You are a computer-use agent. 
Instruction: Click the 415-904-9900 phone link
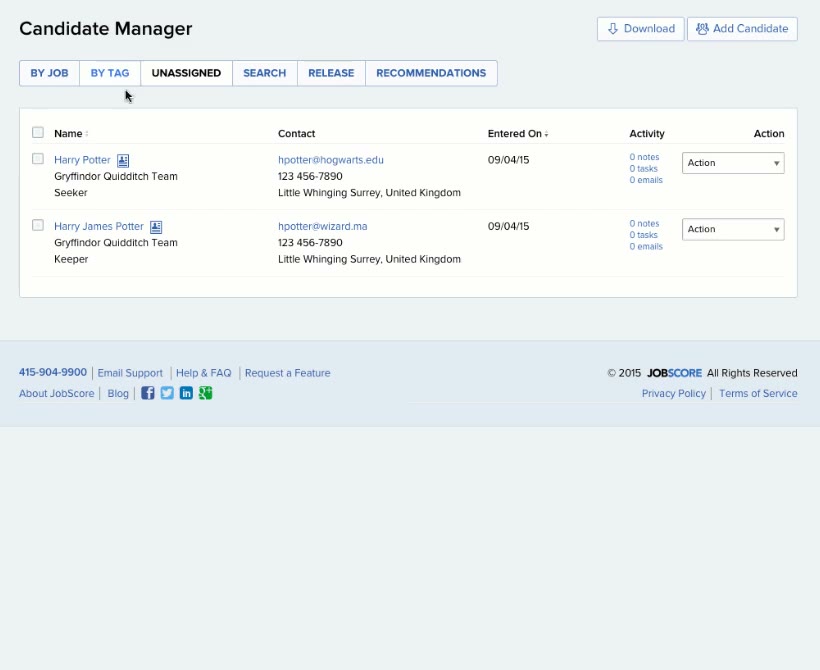[x=53, y=372]
